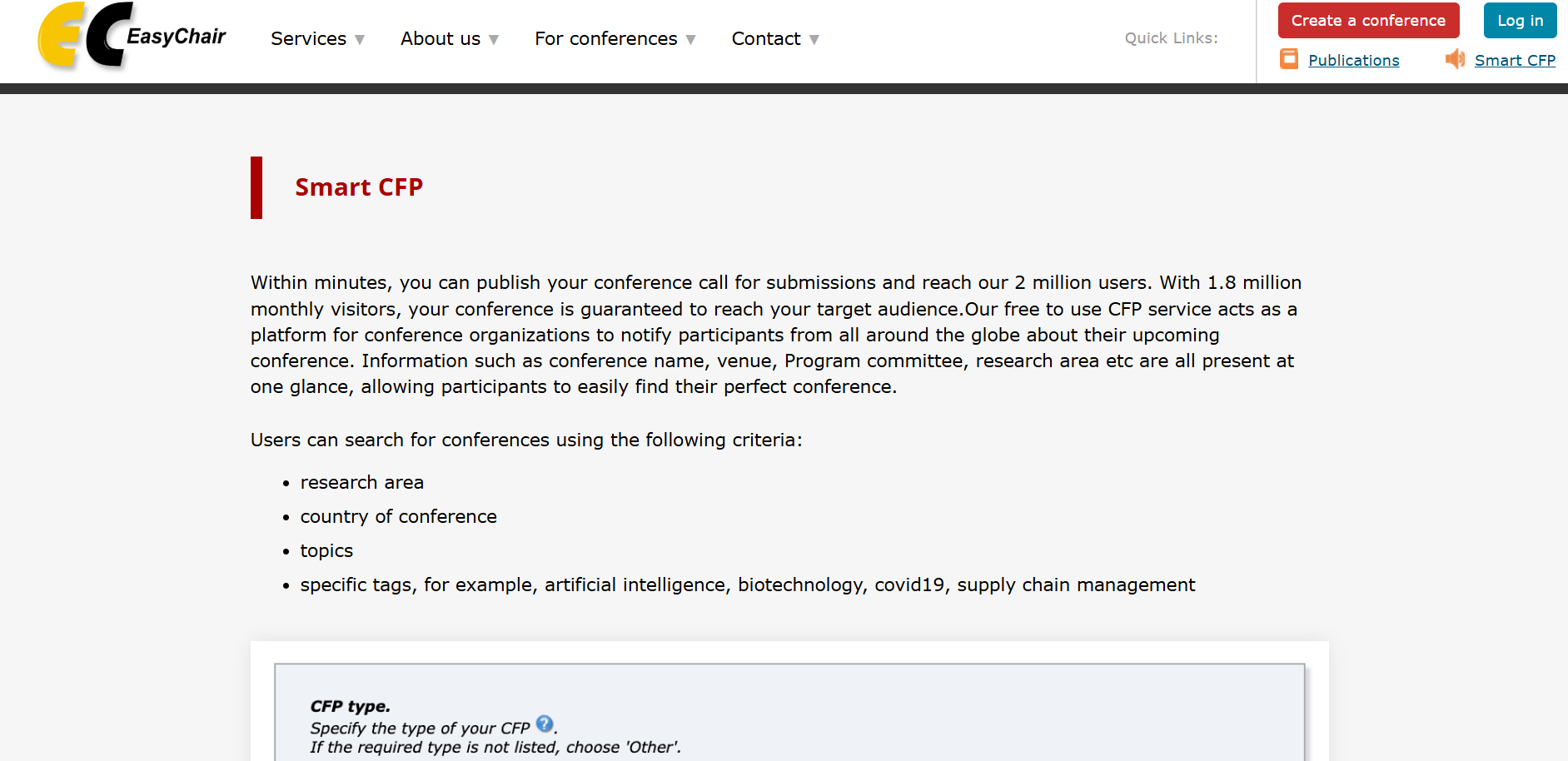Screen dimensions: 1568x761
Task: Open the Contact menu
Action: coord(765,39)
